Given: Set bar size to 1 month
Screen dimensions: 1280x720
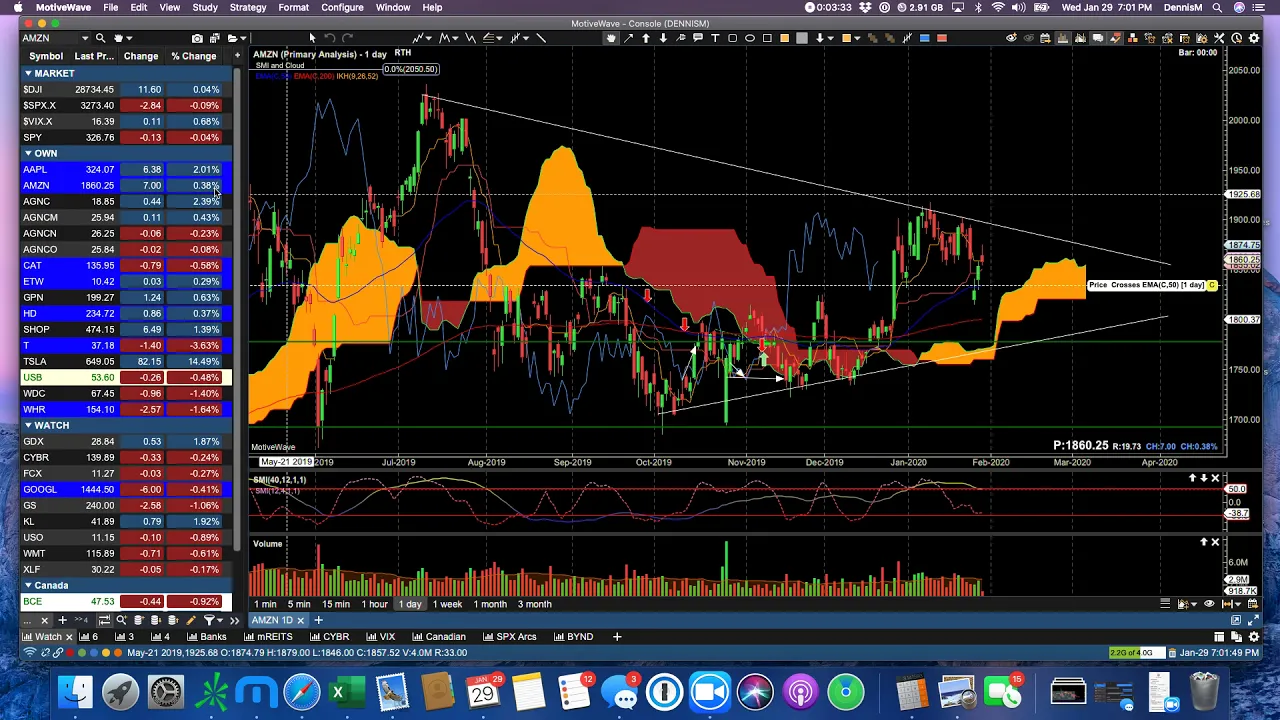Looking at the screenshot, I should tap(490, 604).
